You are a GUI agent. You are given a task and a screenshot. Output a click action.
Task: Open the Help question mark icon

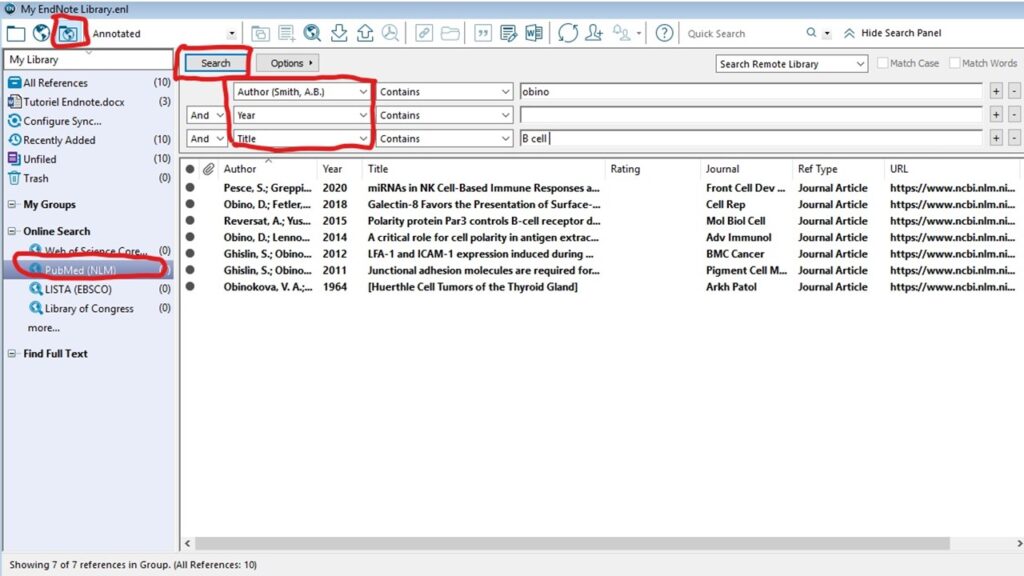point(664,33)
